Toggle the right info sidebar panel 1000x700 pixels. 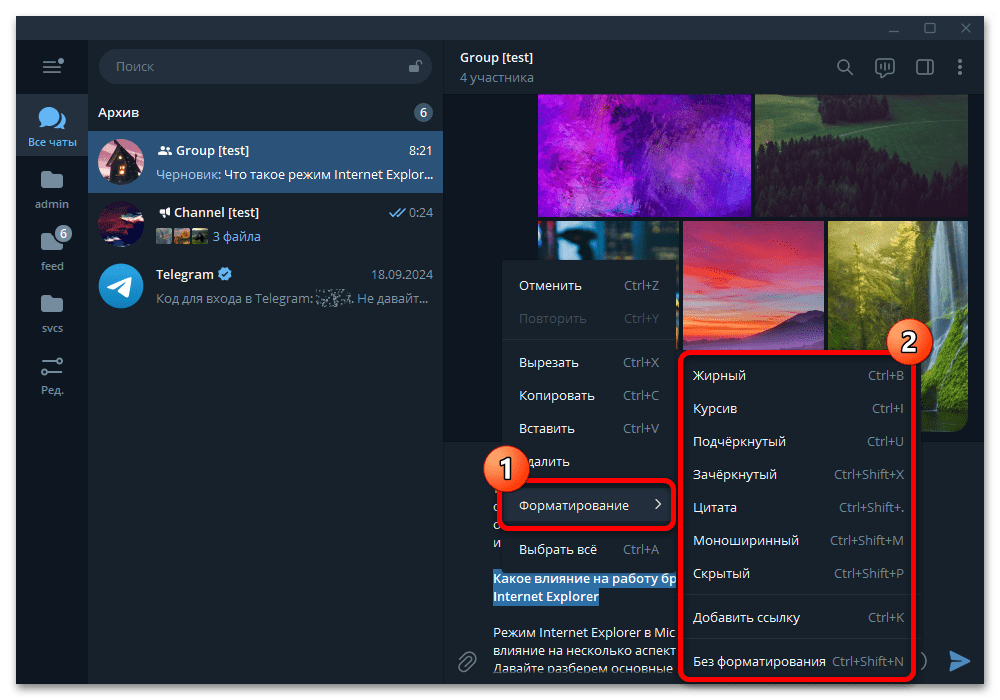coord(925,67)
